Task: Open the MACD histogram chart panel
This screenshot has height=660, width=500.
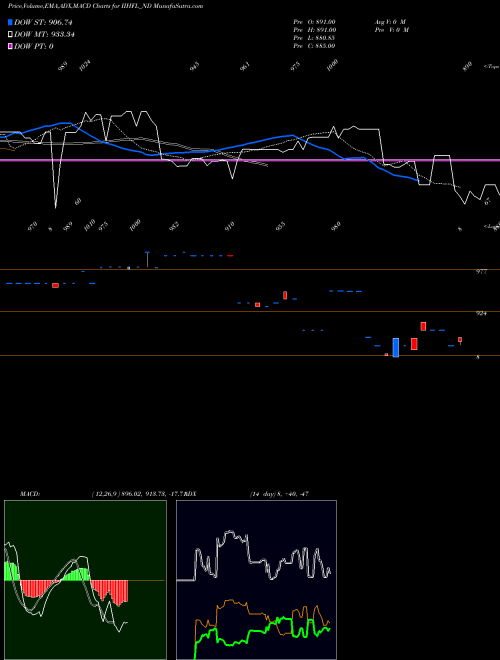Action: (85, 580)
